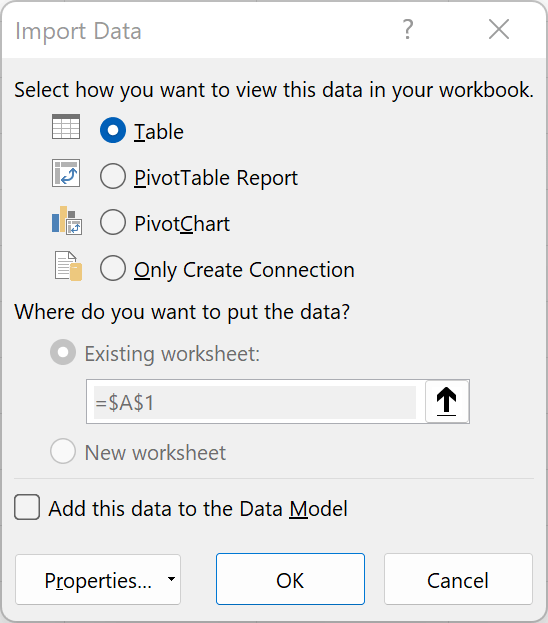Click the Table grid icon
This screenshot has height=623, width=548.
point(66,127)
